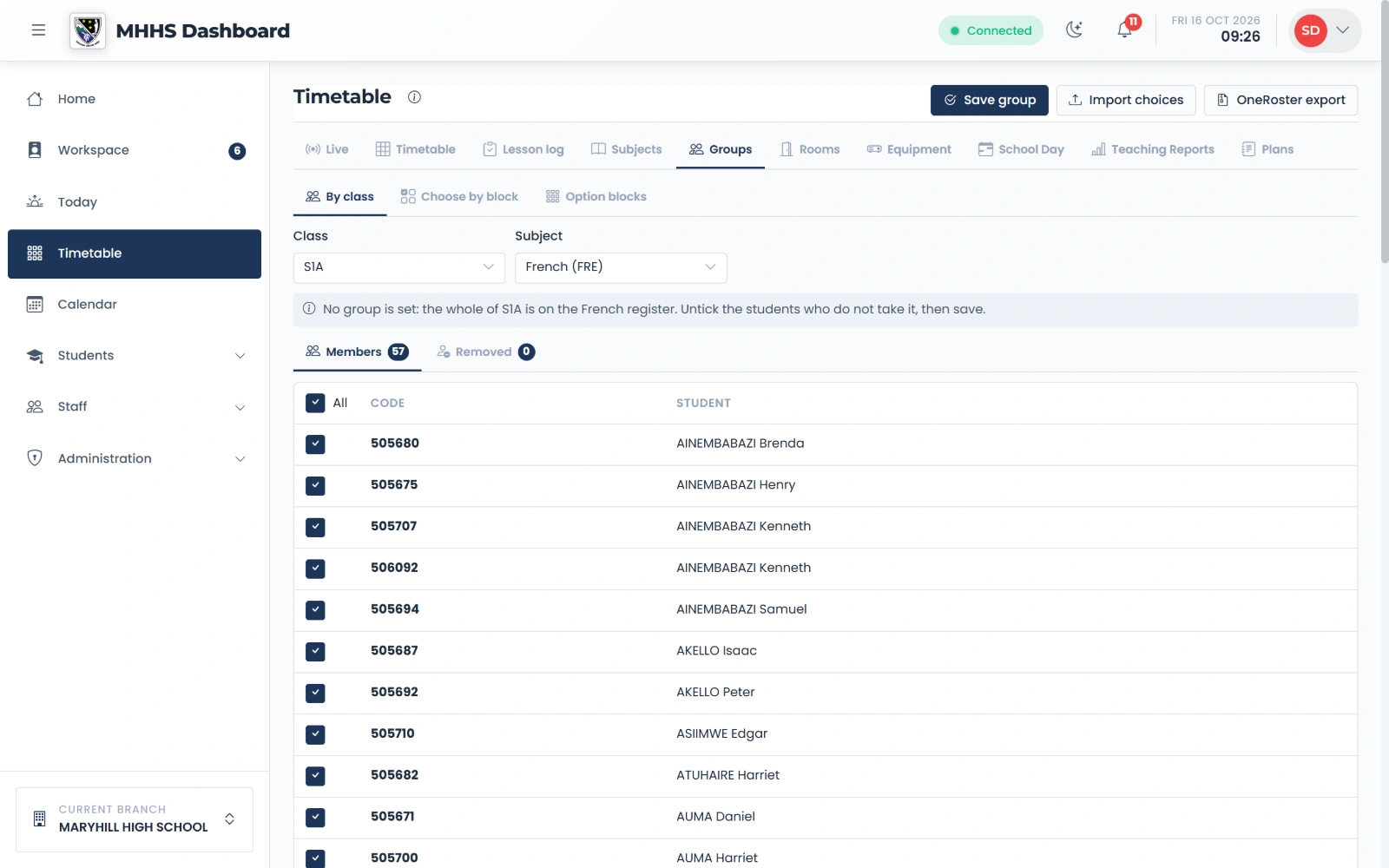This screenshot has height=868, width=1389.
Task: Open the Subjects tab
Action: (x=626, y=149)
